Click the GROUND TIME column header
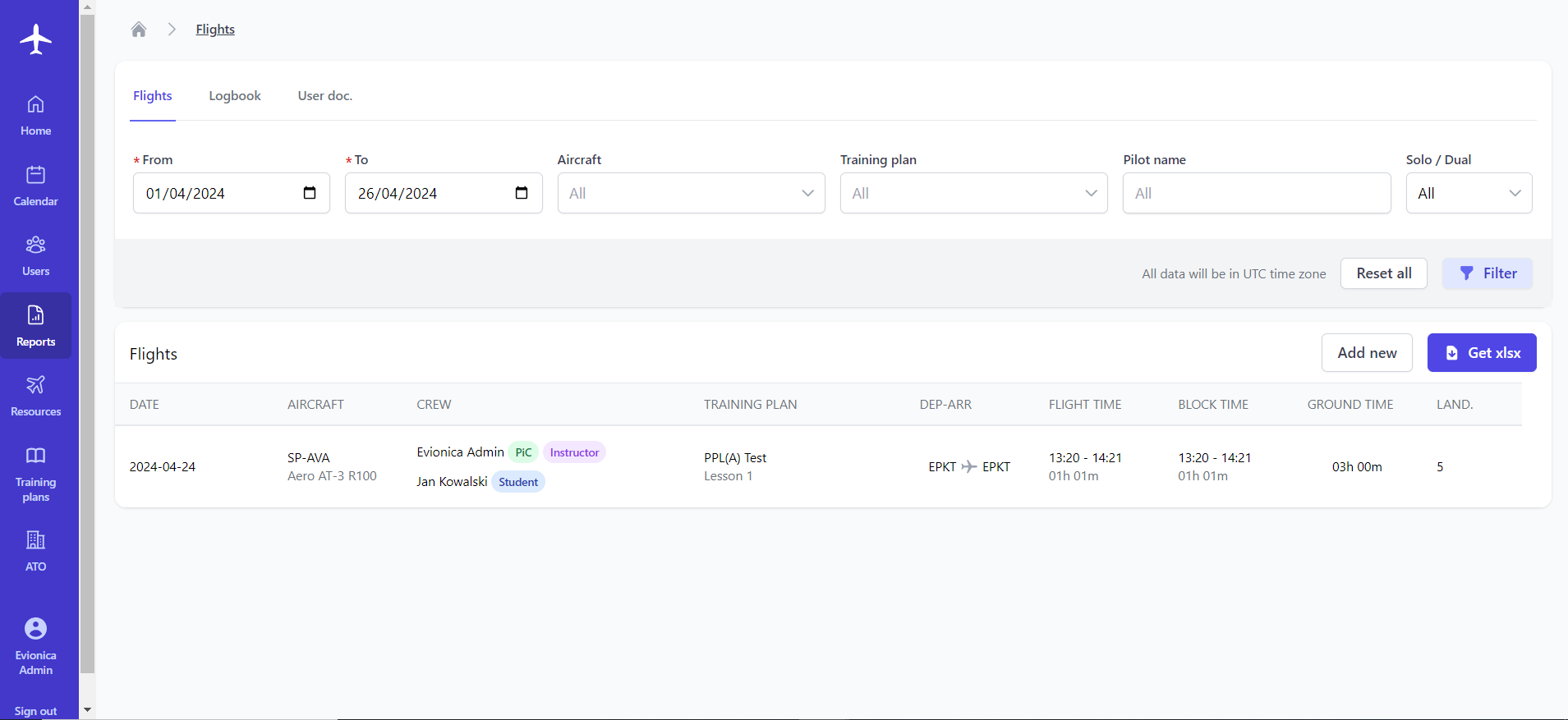1568x720 pixels. [x=1350, y=405]
